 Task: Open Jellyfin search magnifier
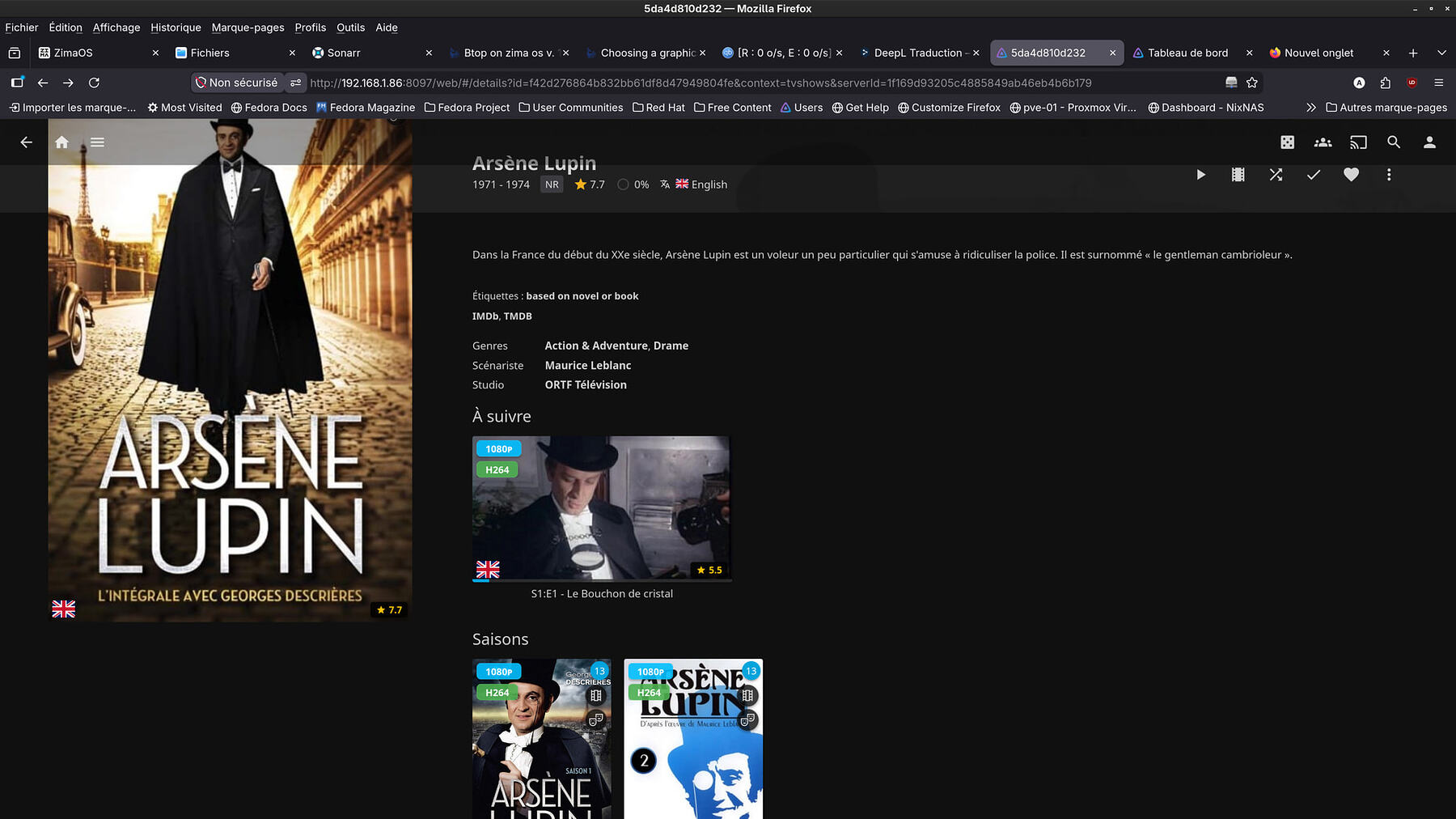[1394, 142]
